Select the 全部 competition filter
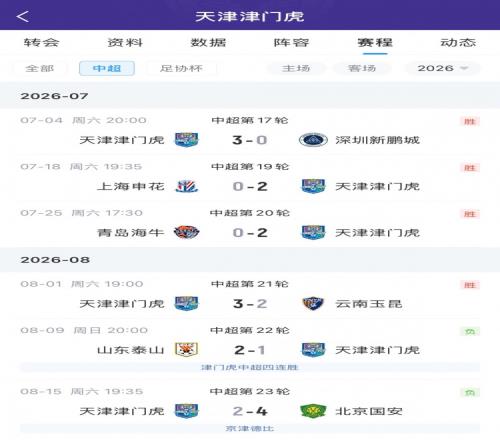The image size is (500, 440). (40, 68)
